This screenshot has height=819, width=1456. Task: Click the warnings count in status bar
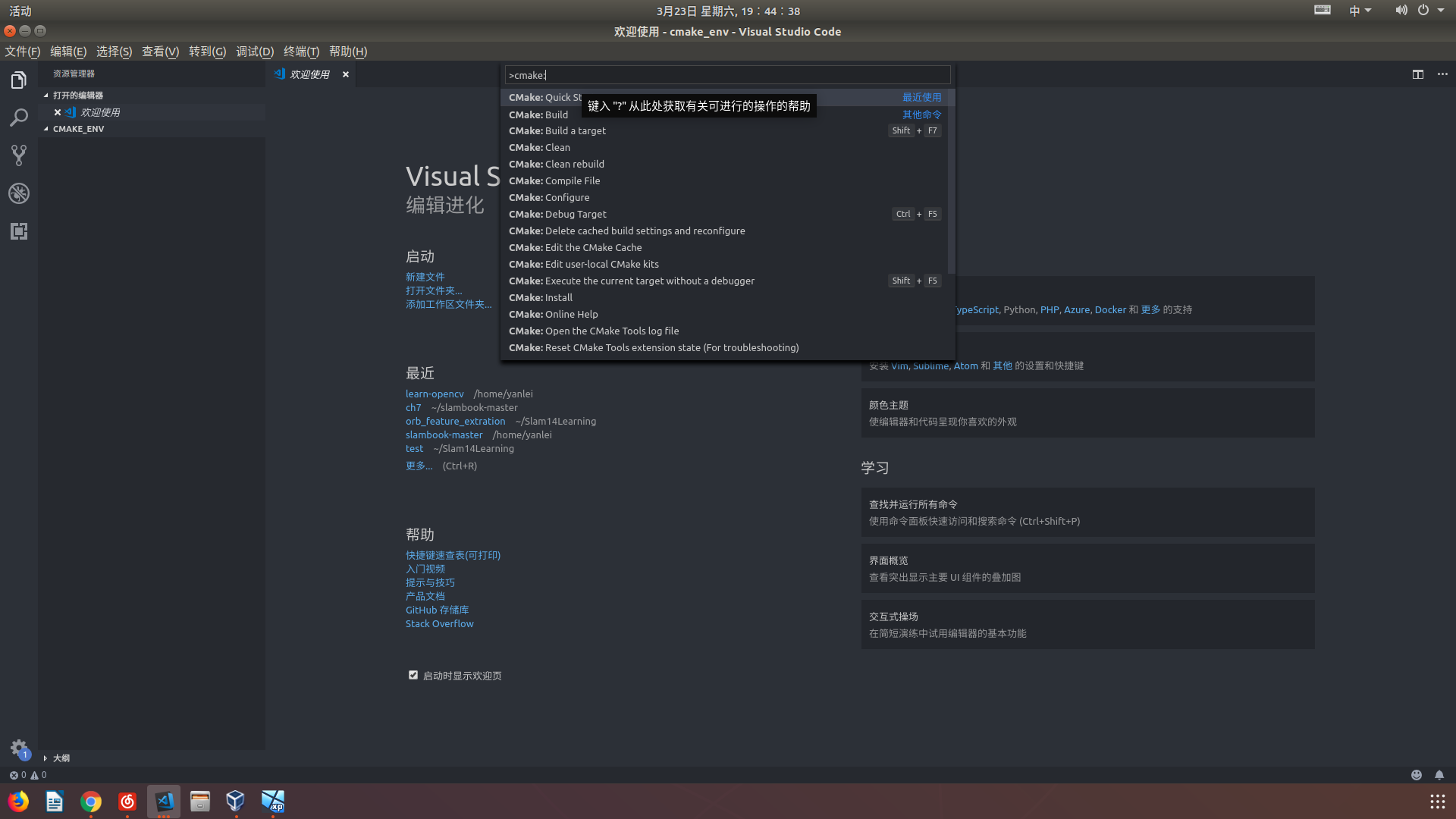point(39,775)
